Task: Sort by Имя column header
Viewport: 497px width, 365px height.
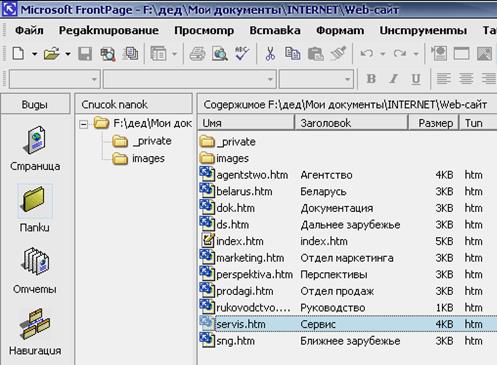Action: point(246,123)
